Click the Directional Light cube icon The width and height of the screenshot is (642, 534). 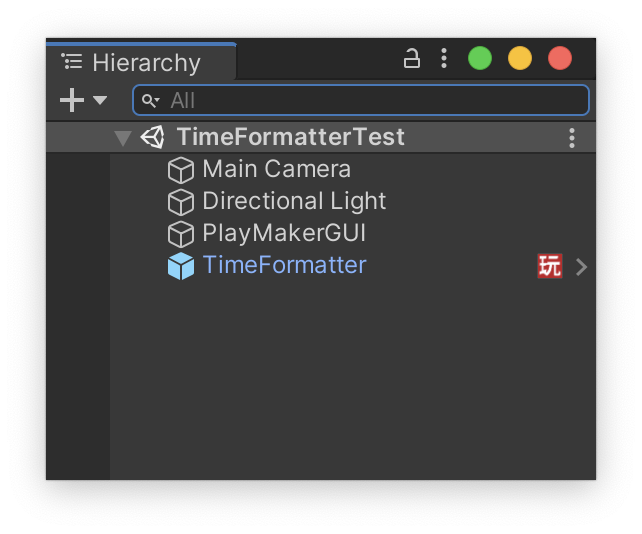coord(181,202)
